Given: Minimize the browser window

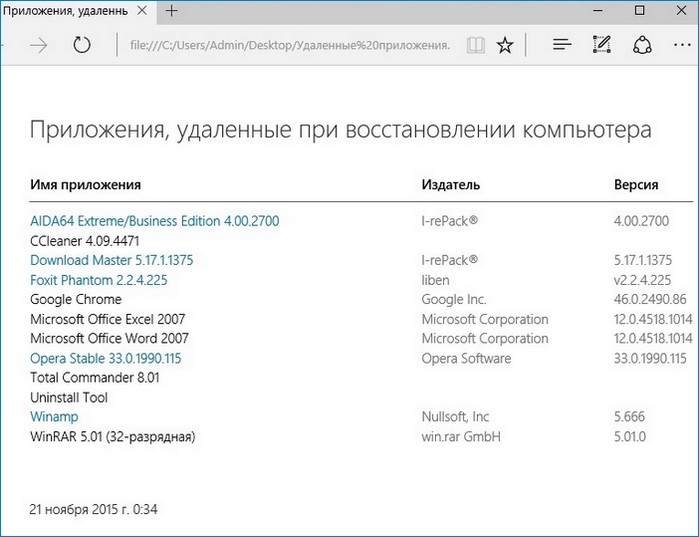Looking at the screenshot, I should 598,10.
